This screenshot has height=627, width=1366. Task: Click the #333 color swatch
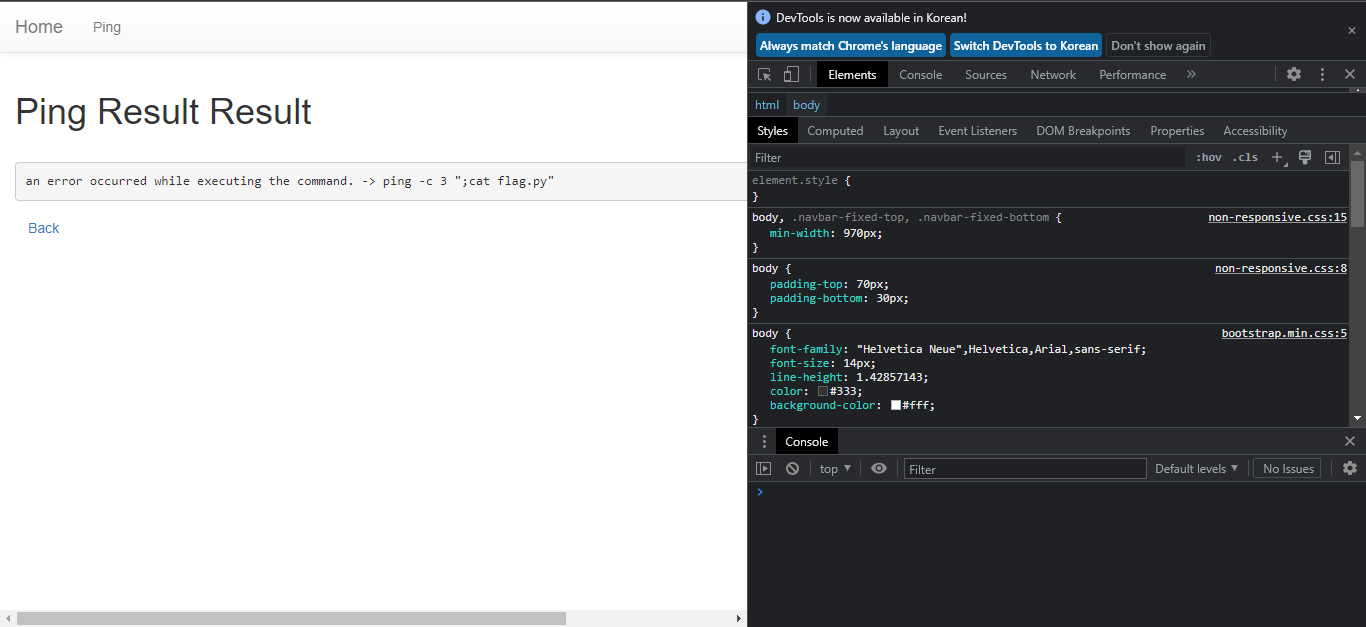tap(823, 391)
